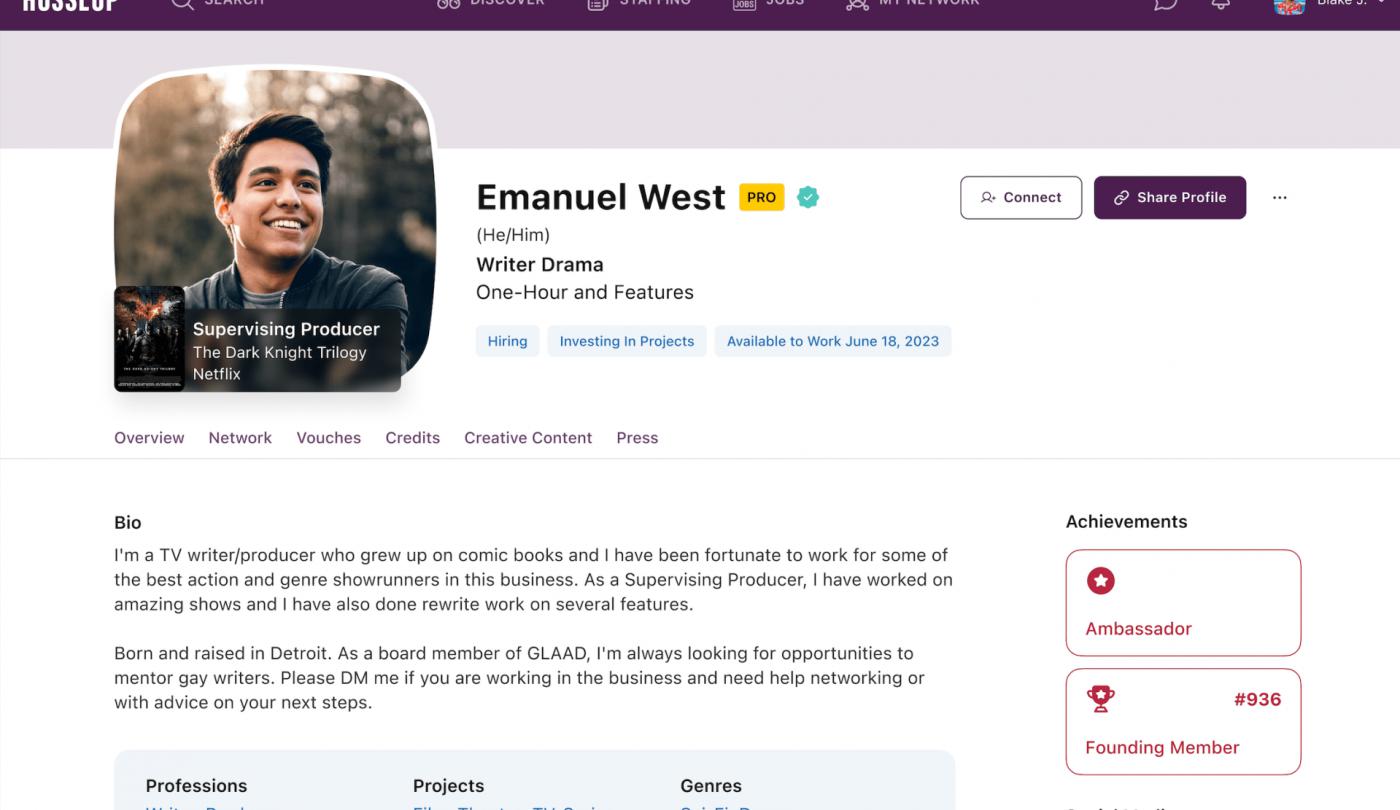Viewport: 1400px width, 810px height.
Task: Switch to the Credits tab
Action: [x=412, y=438]
